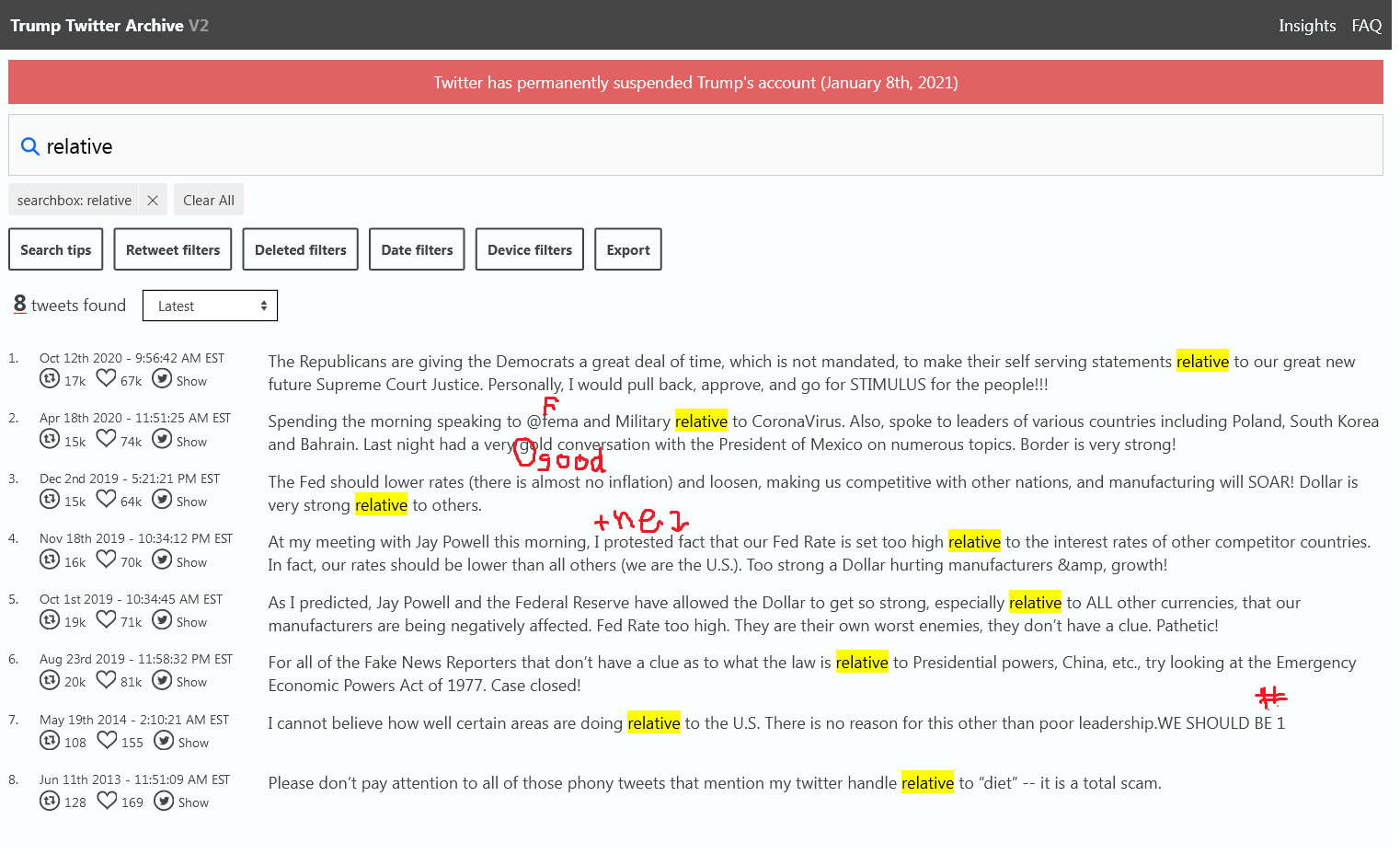1400x854 pixels.
Task: Click the search magnifier icon
Action: pos(30,146)
